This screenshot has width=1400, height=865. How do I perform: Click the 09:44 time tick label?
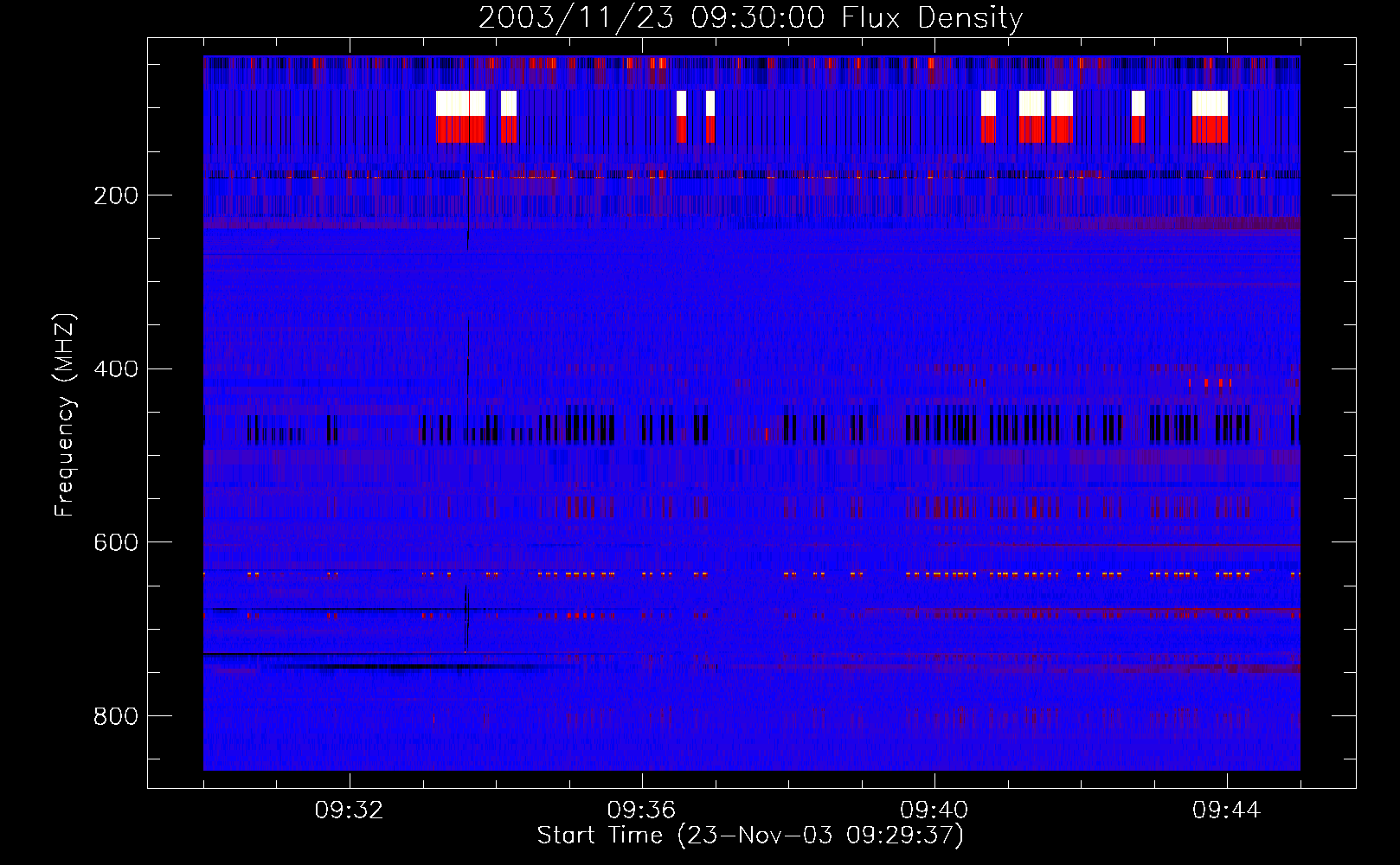point(1227,811)
